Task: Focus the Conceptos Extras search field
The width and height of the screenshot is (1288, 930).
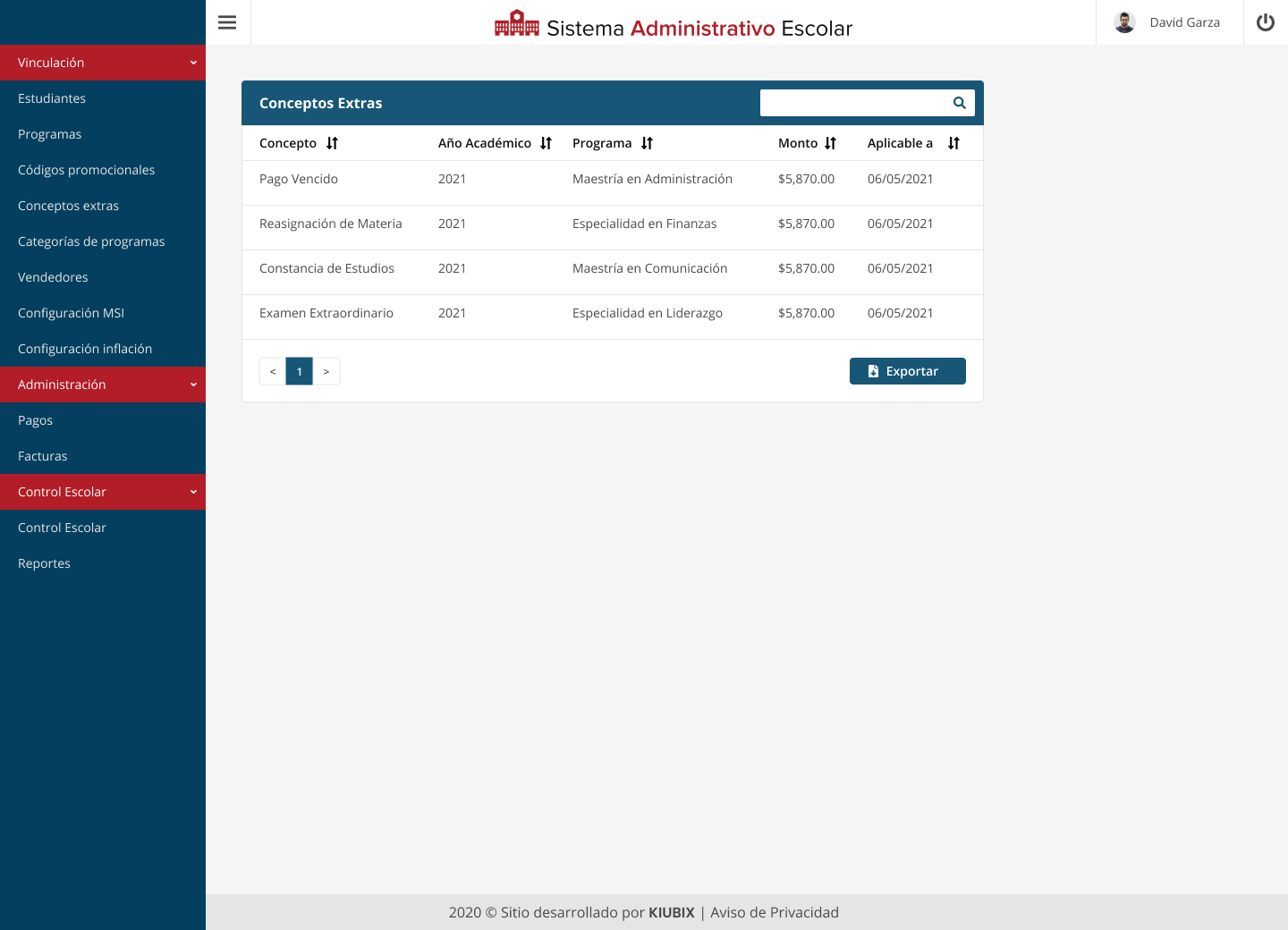Action: (854, 103)
